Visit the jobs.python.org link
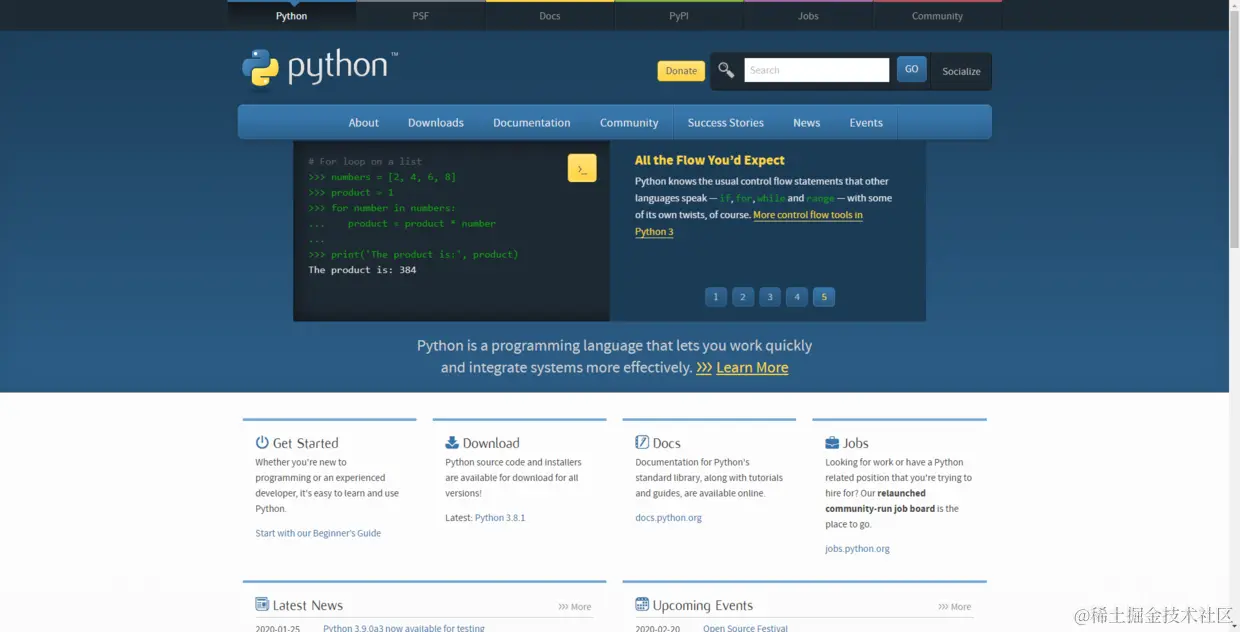Viewport: 1240px width, 632px height. tap(857, 549)
